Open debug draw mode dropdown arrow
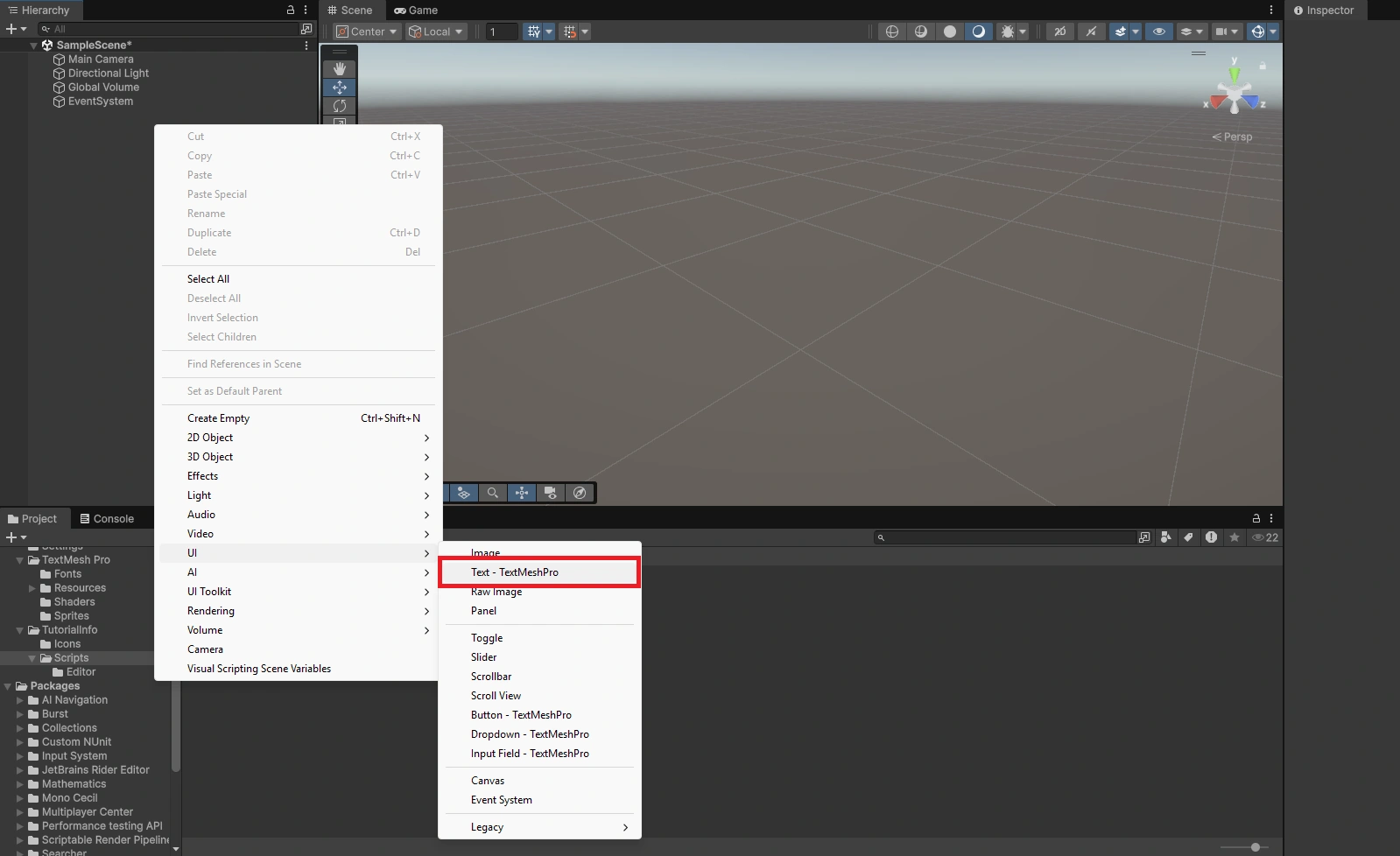The image size is (1400, 856). (1023, 32)
